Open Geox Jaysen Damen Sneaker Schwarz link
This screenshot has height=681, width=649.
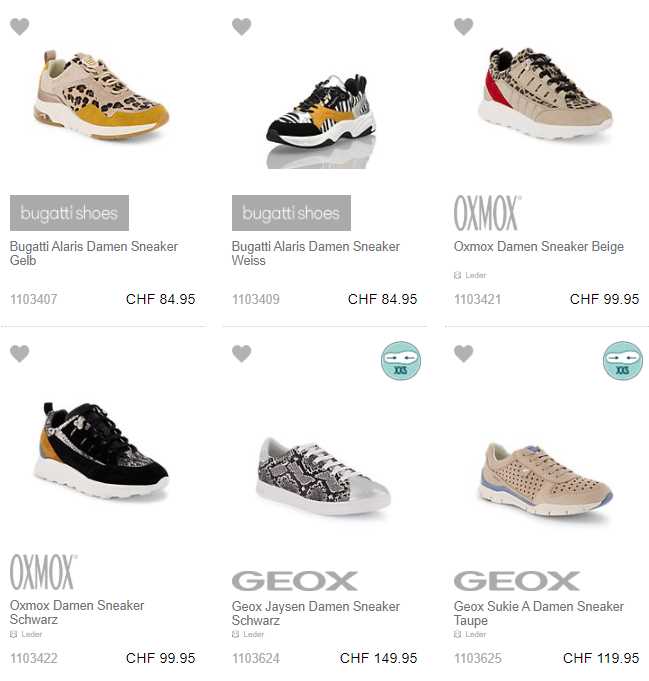pos(316,613)
